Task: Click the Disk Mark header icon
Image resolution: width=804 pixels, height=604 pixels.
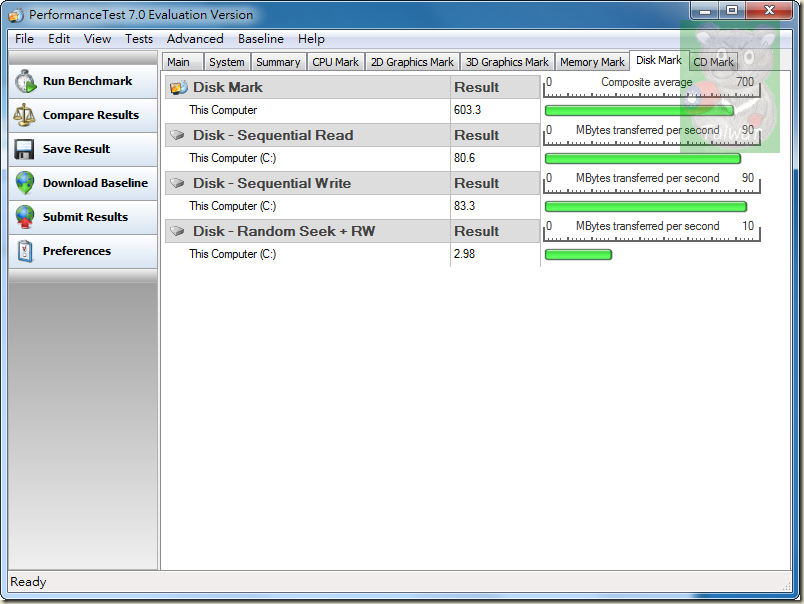Action: pyautogui.click(x=178, y=87)
